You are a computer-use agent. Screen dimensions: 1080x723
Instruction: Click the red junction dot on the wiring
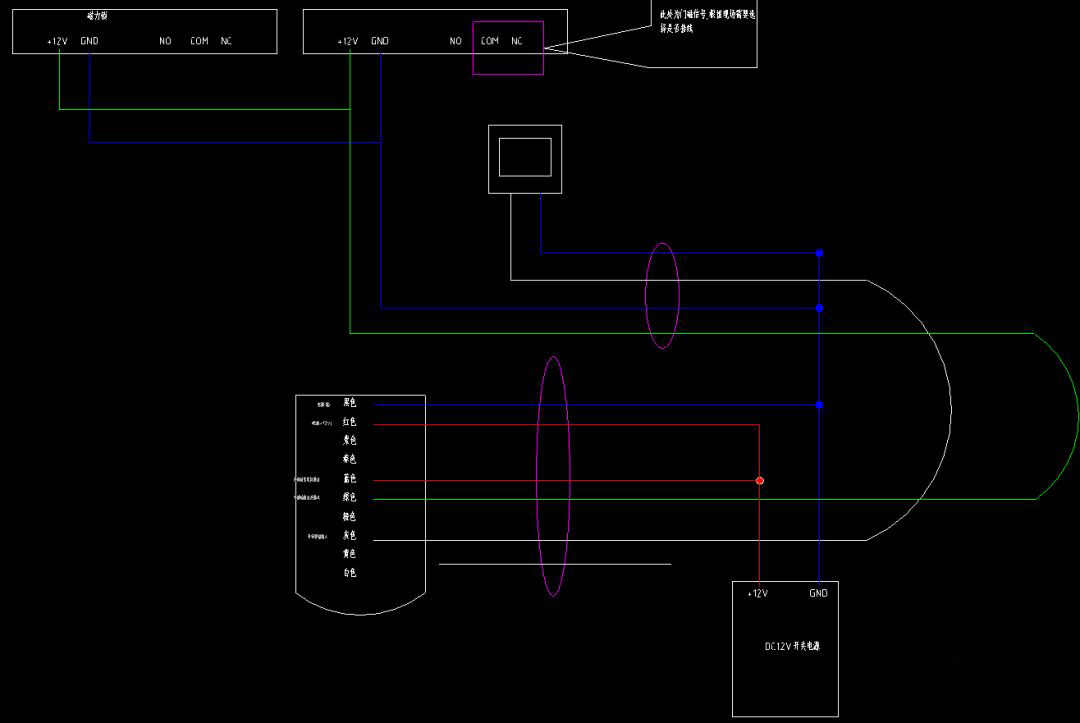click(x=760, y=481)
